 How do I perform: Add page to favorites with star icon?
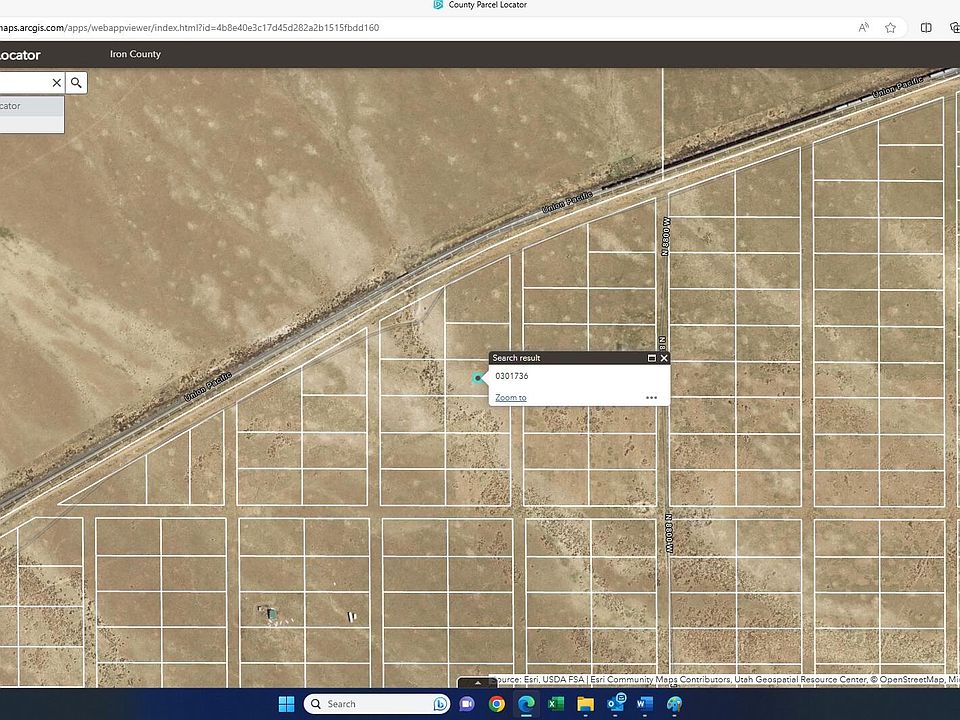click(x=890, y=28)
